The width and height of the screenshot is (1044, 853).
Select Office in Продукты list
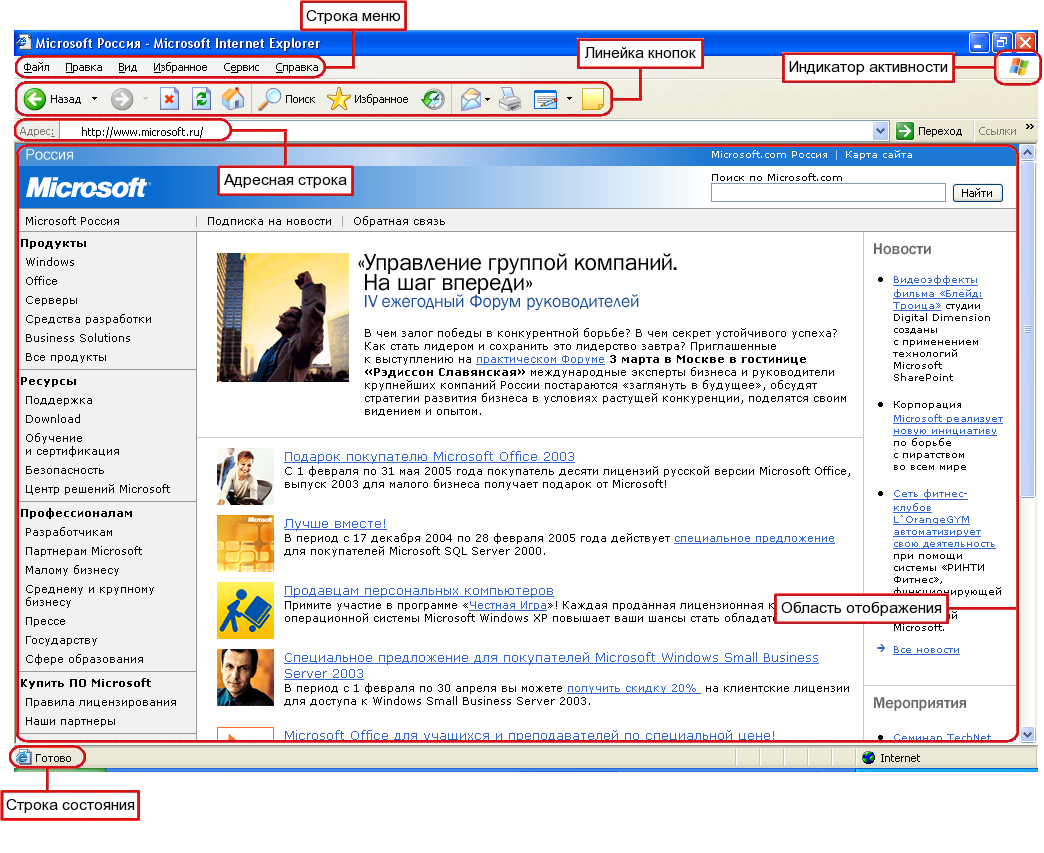click(x=41, y=281)
